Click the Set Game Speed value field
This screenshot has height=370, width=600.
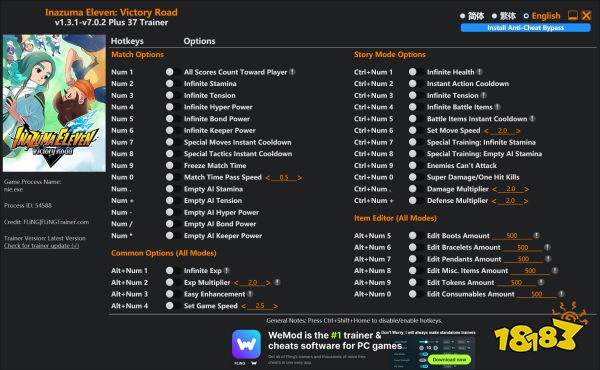coord(260,306)
